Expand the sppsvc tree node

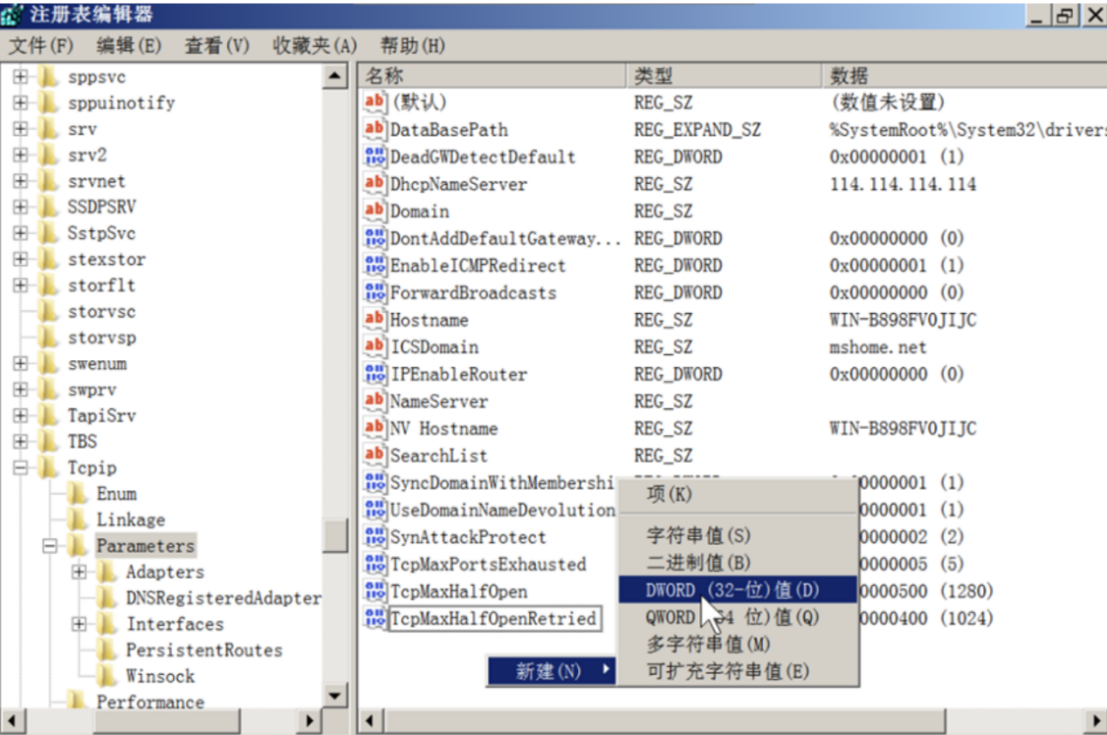pos(20,76)
